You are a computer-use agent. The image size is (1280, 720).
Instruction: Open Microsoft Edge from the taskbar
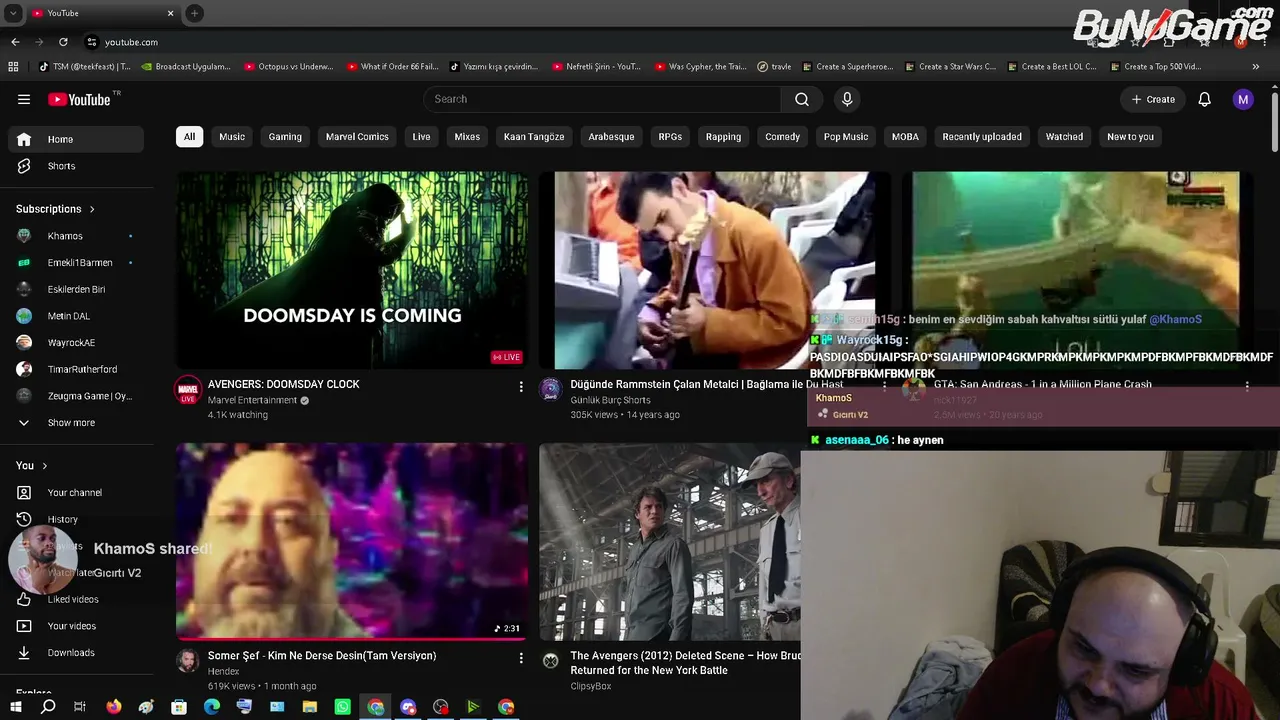coord(212,707)
